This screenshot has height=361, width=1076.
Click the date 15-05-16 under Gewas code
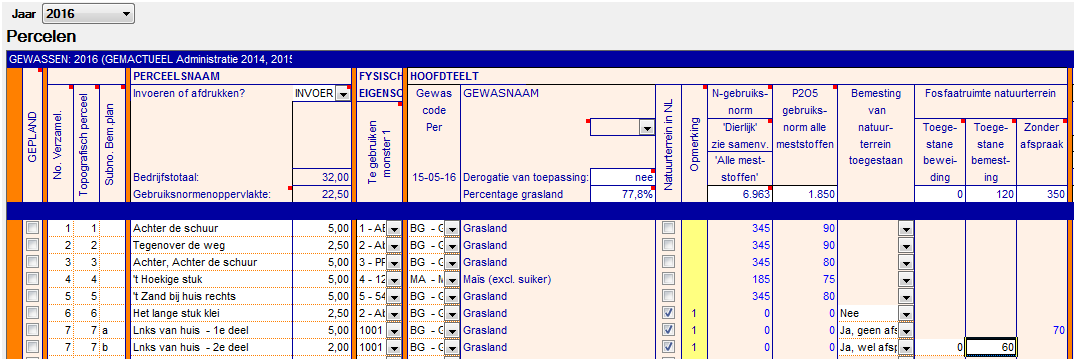[x=434, y=177]
